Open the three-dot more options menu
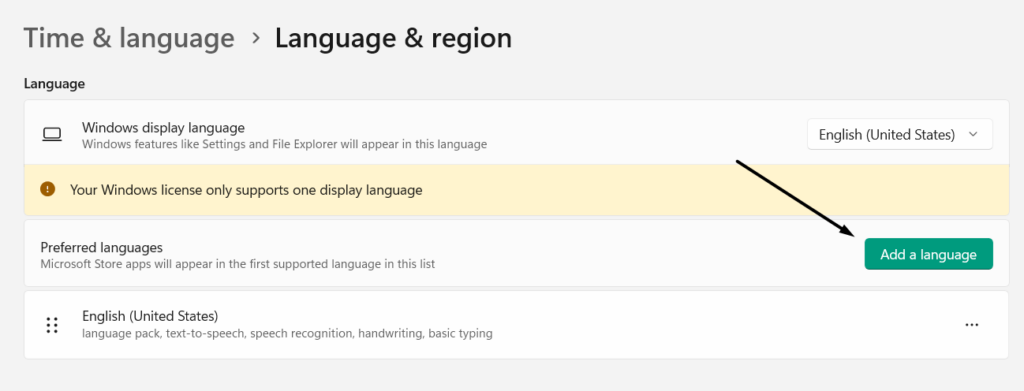Viewport: 1024px width, 391px height. (x=972, y=324)
